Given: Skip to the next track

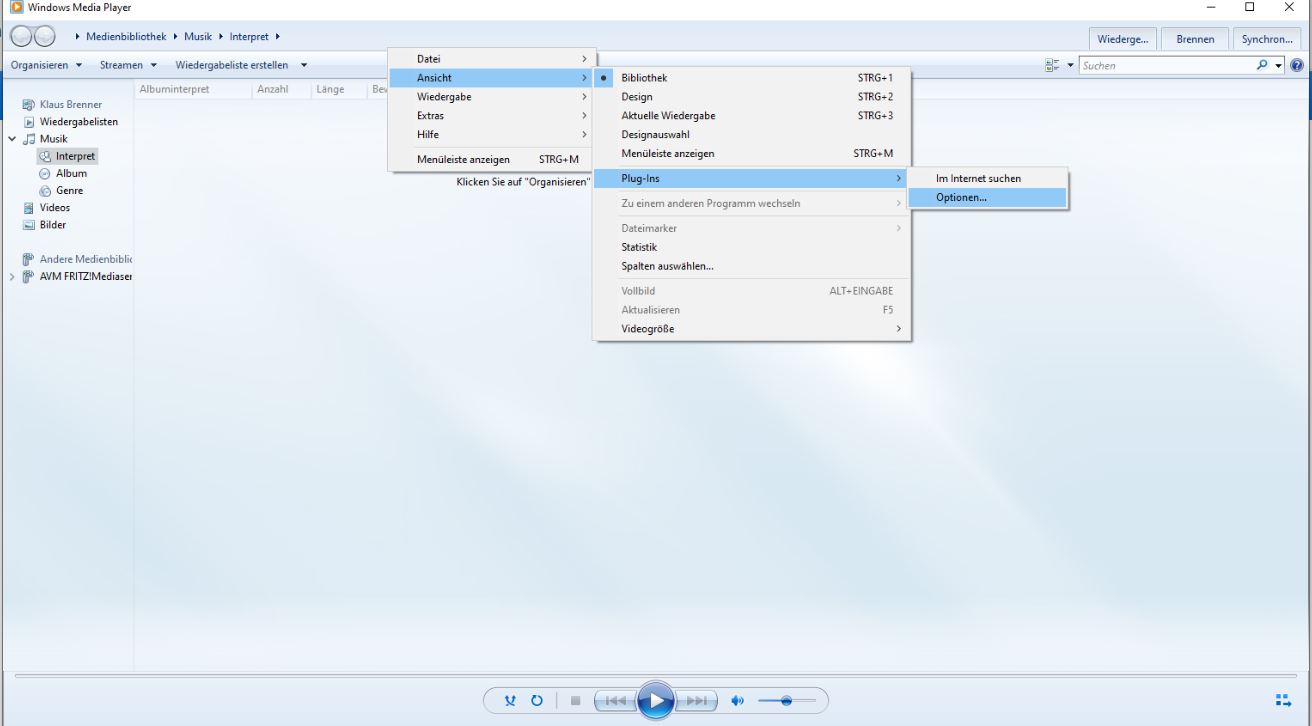Looking at the screenshot, I should (x=697, y=701).
